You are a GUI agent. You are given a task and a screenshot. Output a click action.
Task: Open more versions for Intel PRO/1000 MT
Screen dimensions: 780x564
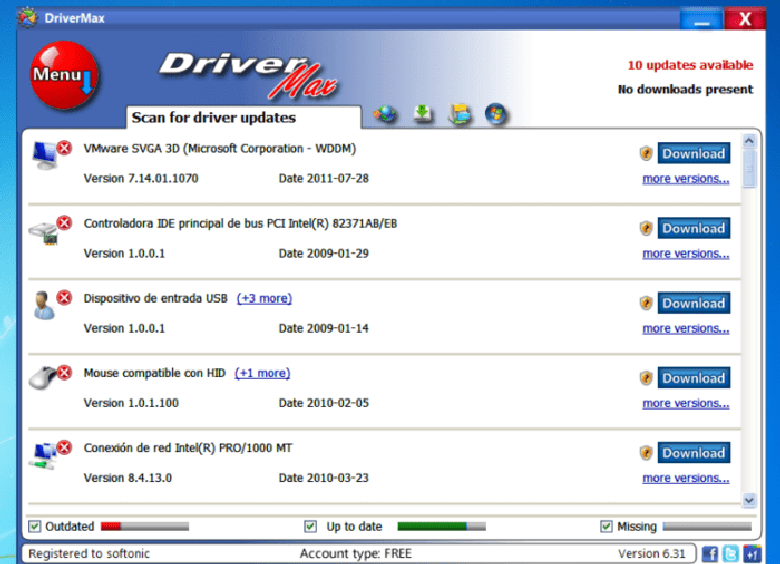[685, 478]
